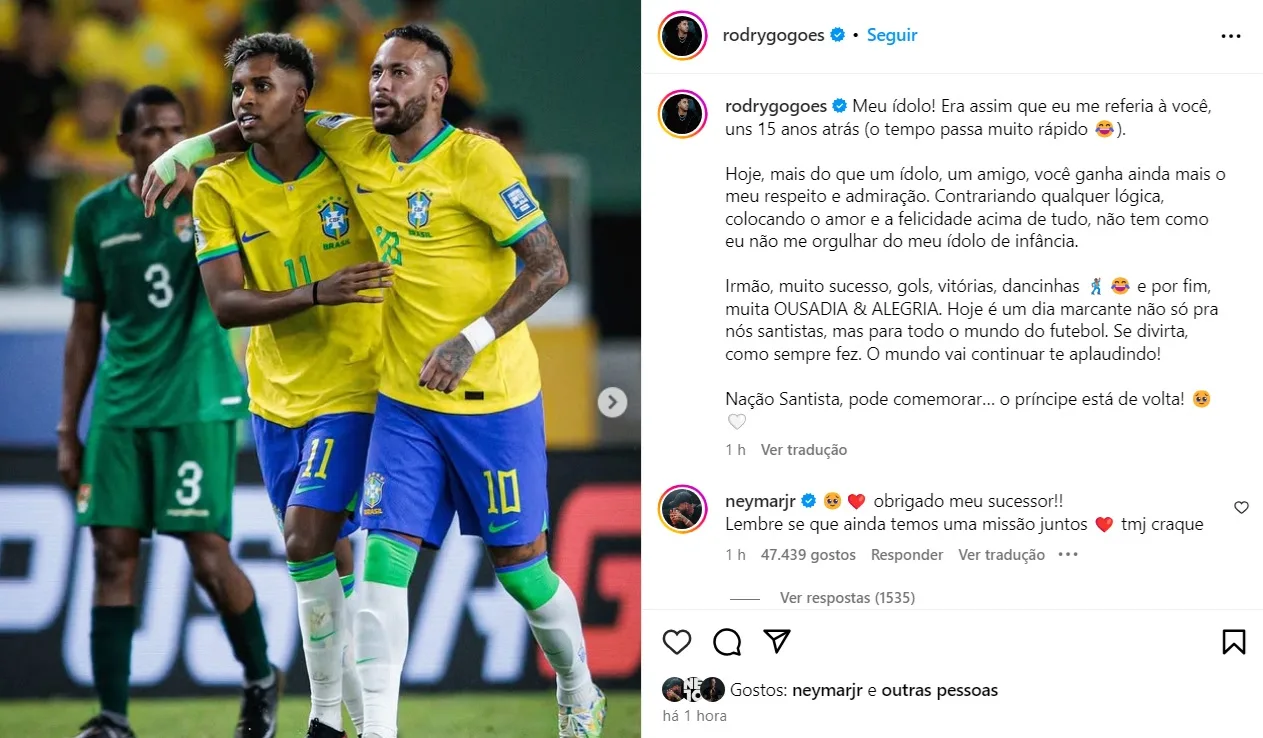Translate neymarjr comment Ver tradução
This screenshot has height=738, width=1263.
pyautogui.click(x=1001, y=554)
